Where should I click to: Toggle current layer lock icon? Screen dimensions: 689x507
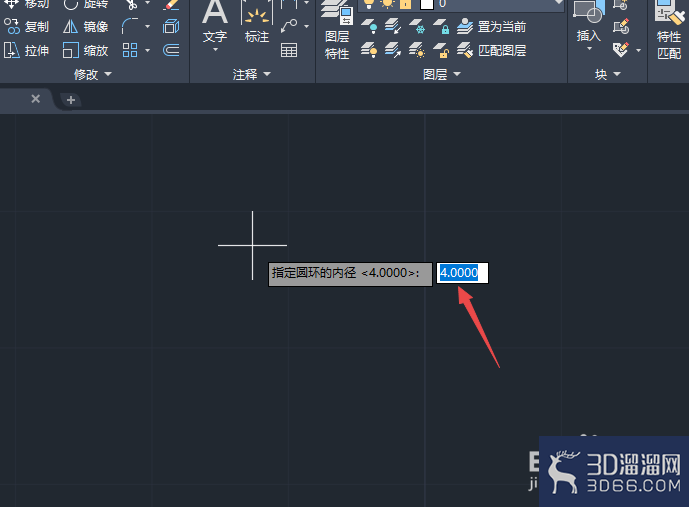coord(405,4)
